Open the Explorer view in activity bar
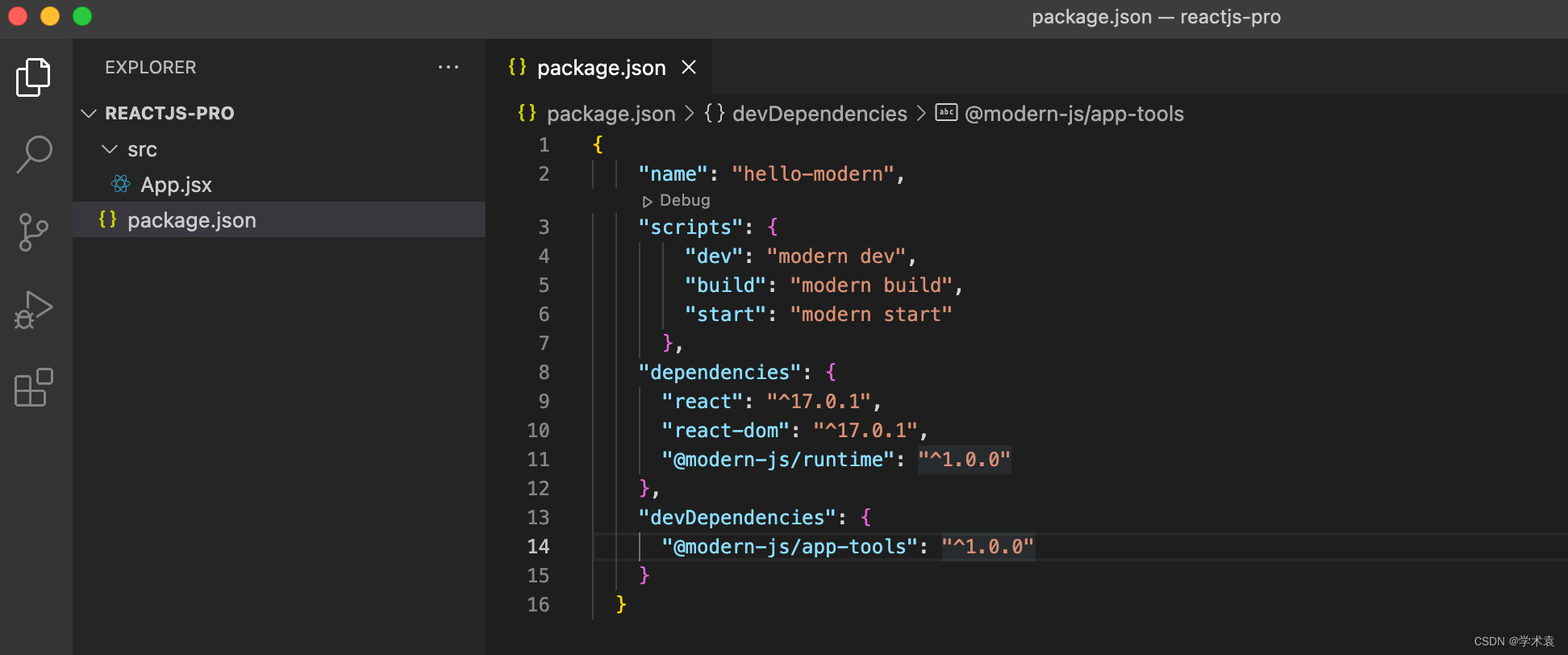The image size is (1568, 655). pyautogui.click(x=33, y=77)
